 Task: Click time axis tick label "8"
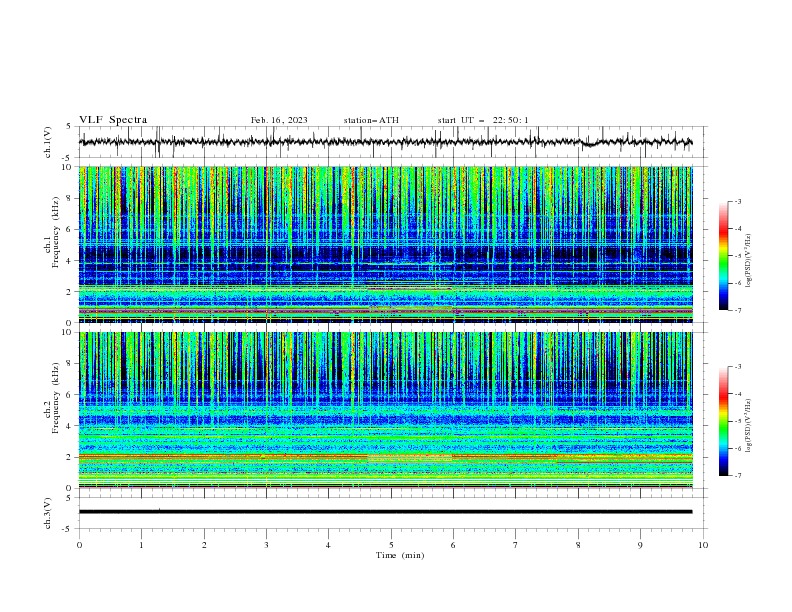tap(578, 545)
